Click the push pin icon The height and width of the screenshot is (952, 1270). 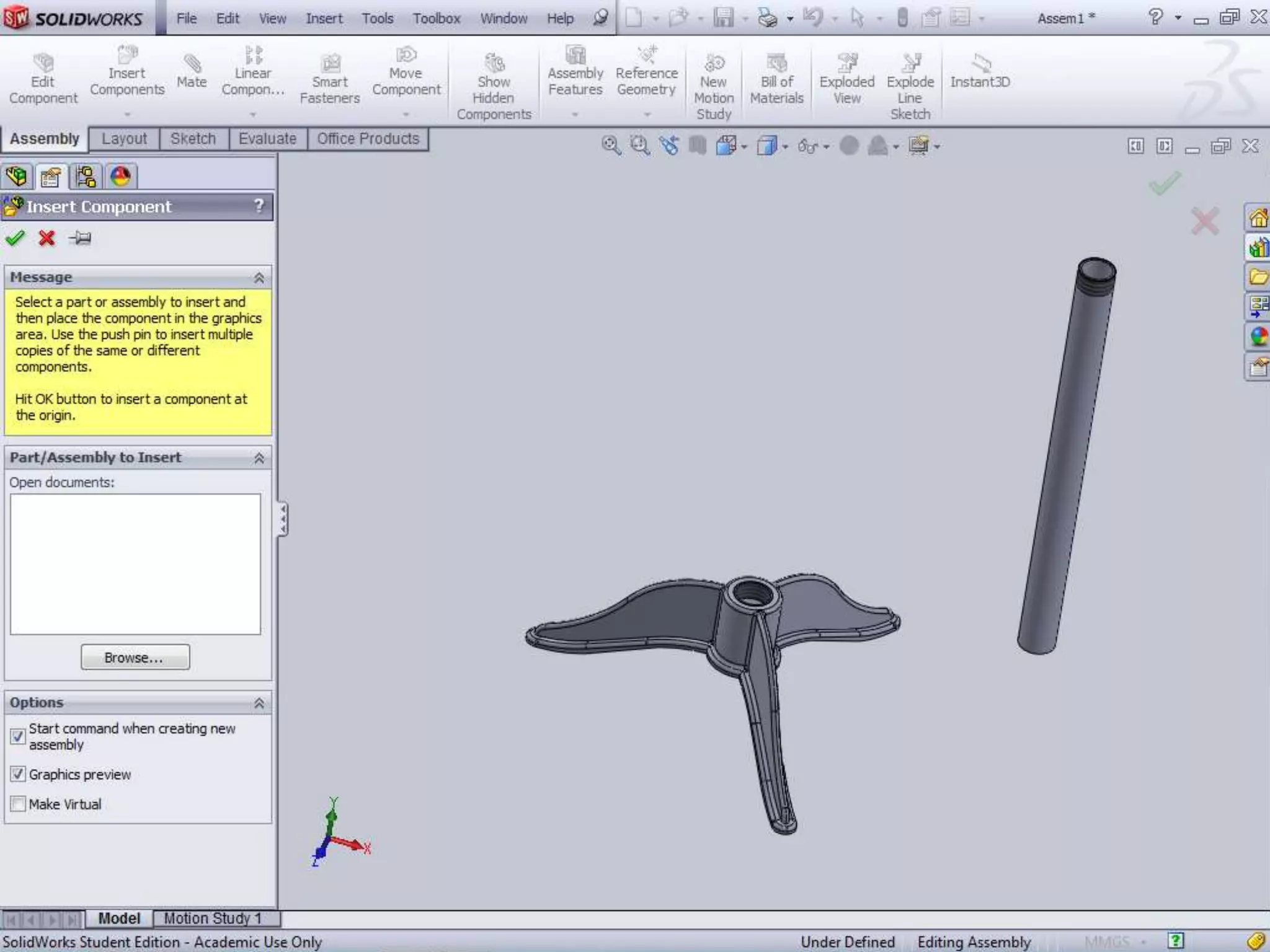coord(80,238)
